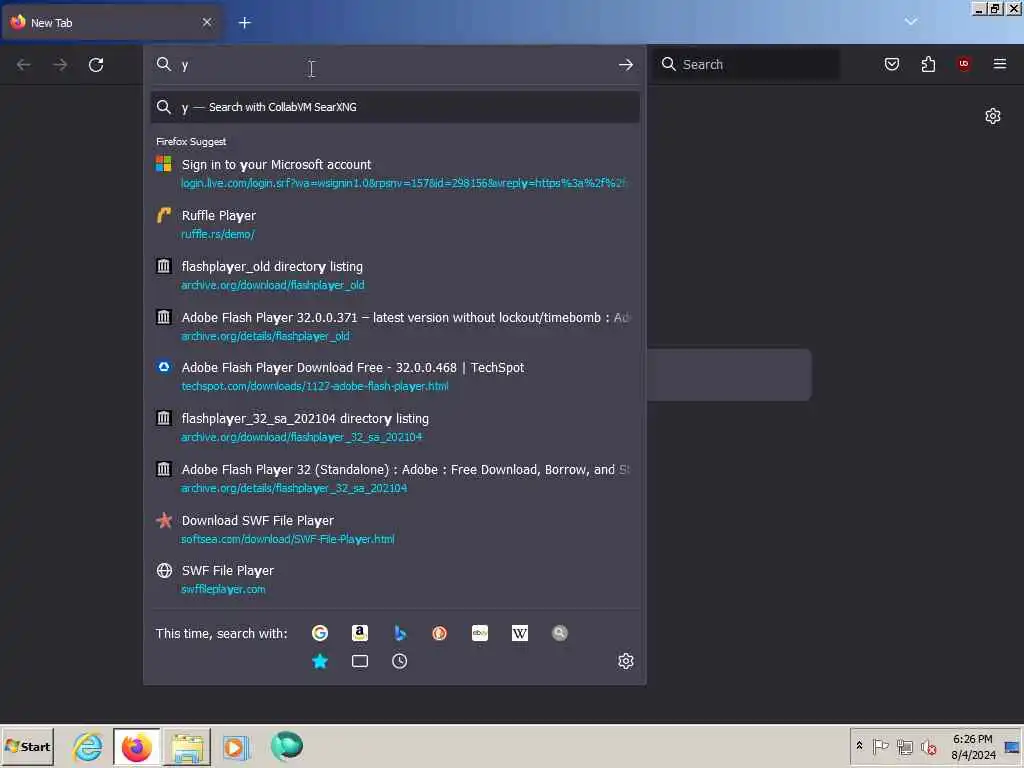Open new tab personalize gear icon

point(993,116)
